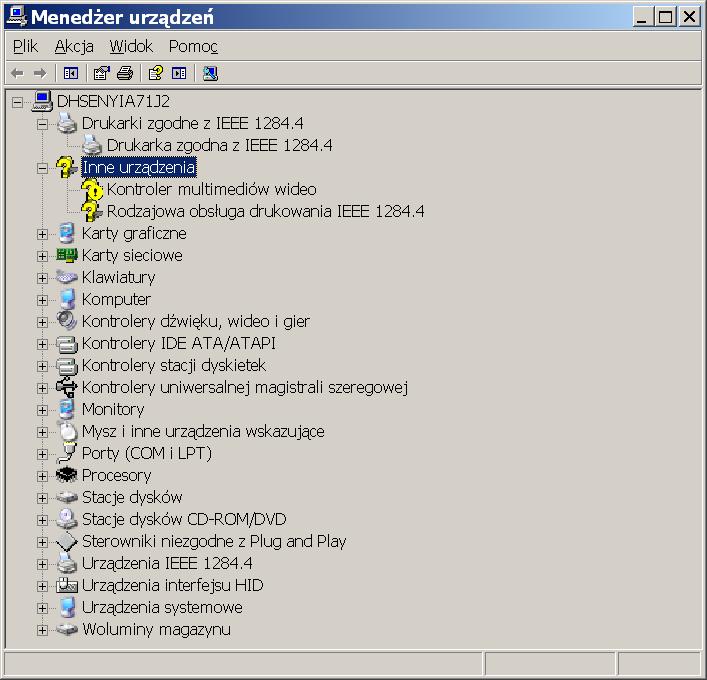Expand Urządzenia IEEE 1284.4 branch
The image size is (707, 680).
[42, 565]
